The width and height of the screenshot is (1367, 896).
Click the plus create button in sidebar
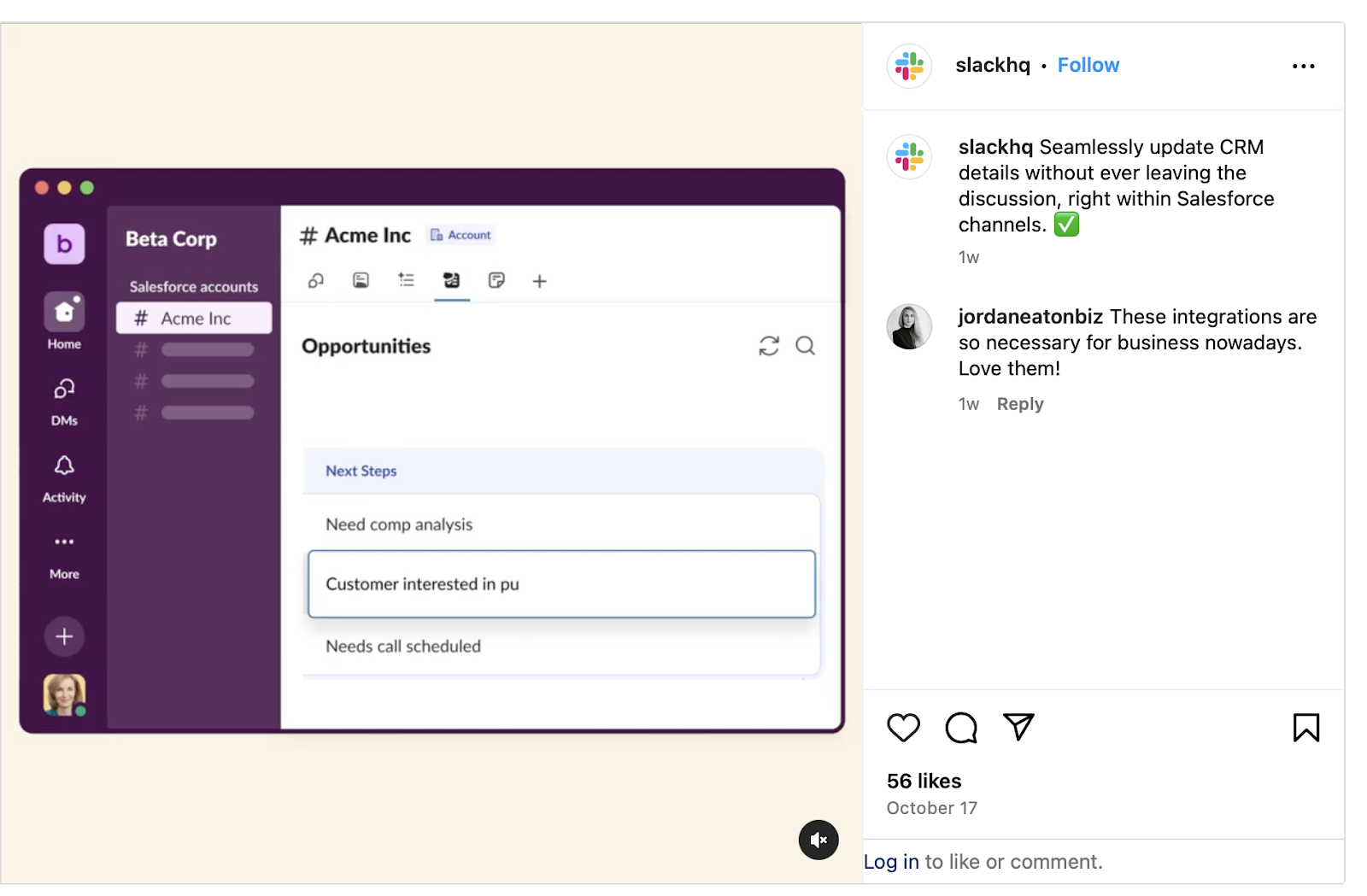pos(64,636)
